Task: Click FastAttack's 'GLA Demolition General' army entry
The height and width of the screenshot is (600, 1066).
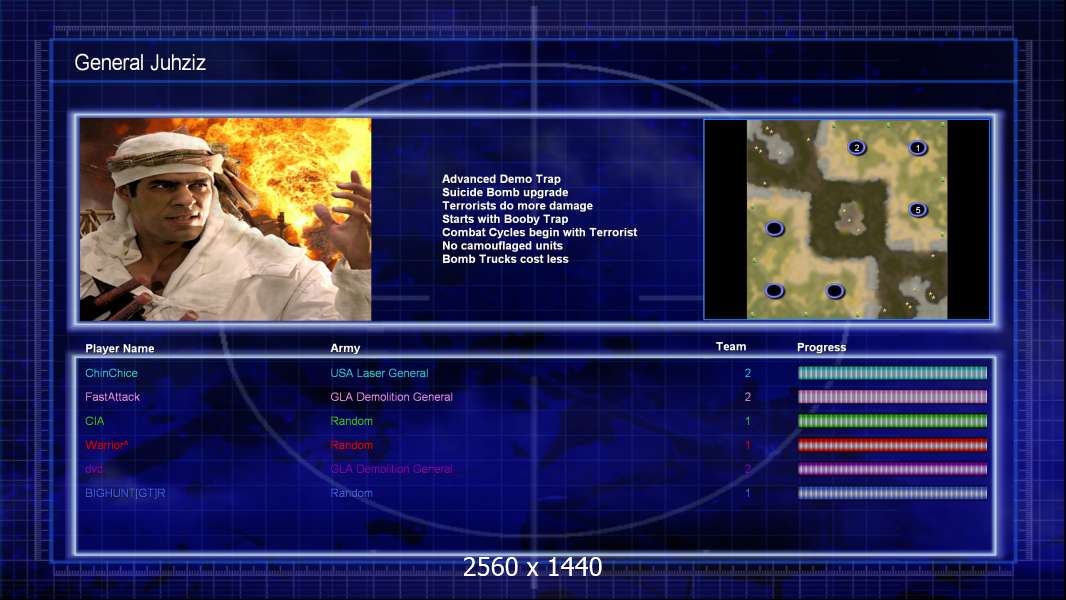Action: [392, 397]
